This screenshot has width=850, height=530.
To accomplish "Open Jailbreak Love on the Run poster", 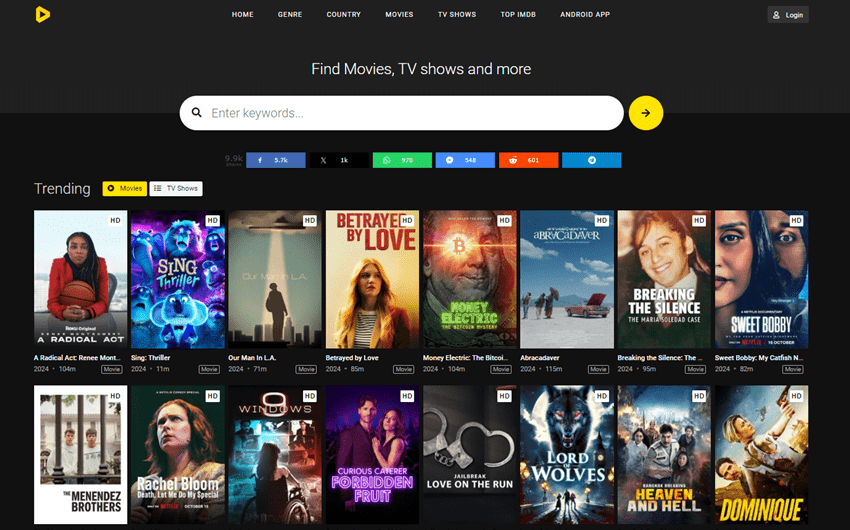I will click(x=469, y=454).
